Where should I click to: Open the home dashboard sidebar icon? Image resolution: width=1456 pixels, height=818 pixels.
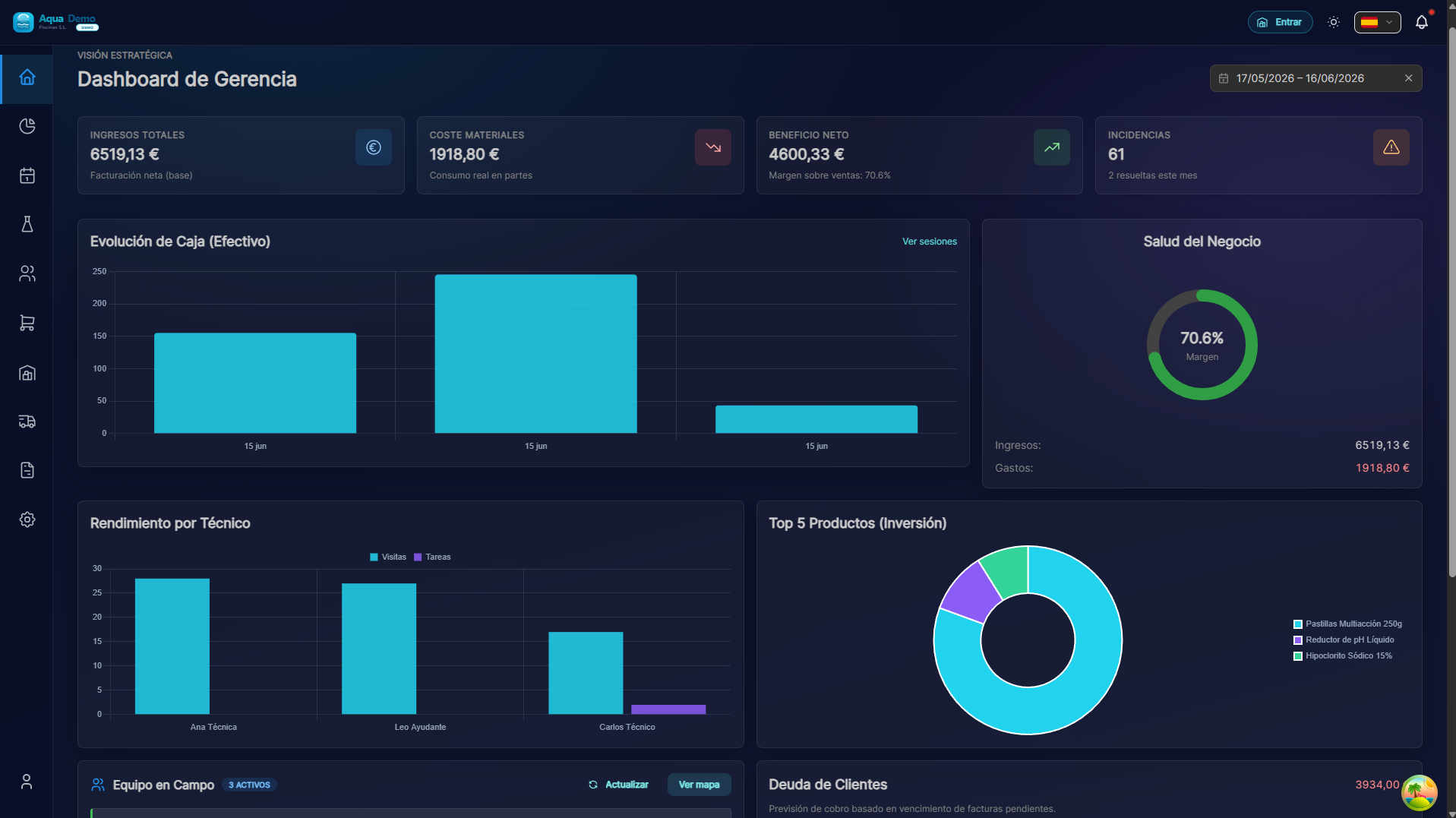(x=27, y=77)
